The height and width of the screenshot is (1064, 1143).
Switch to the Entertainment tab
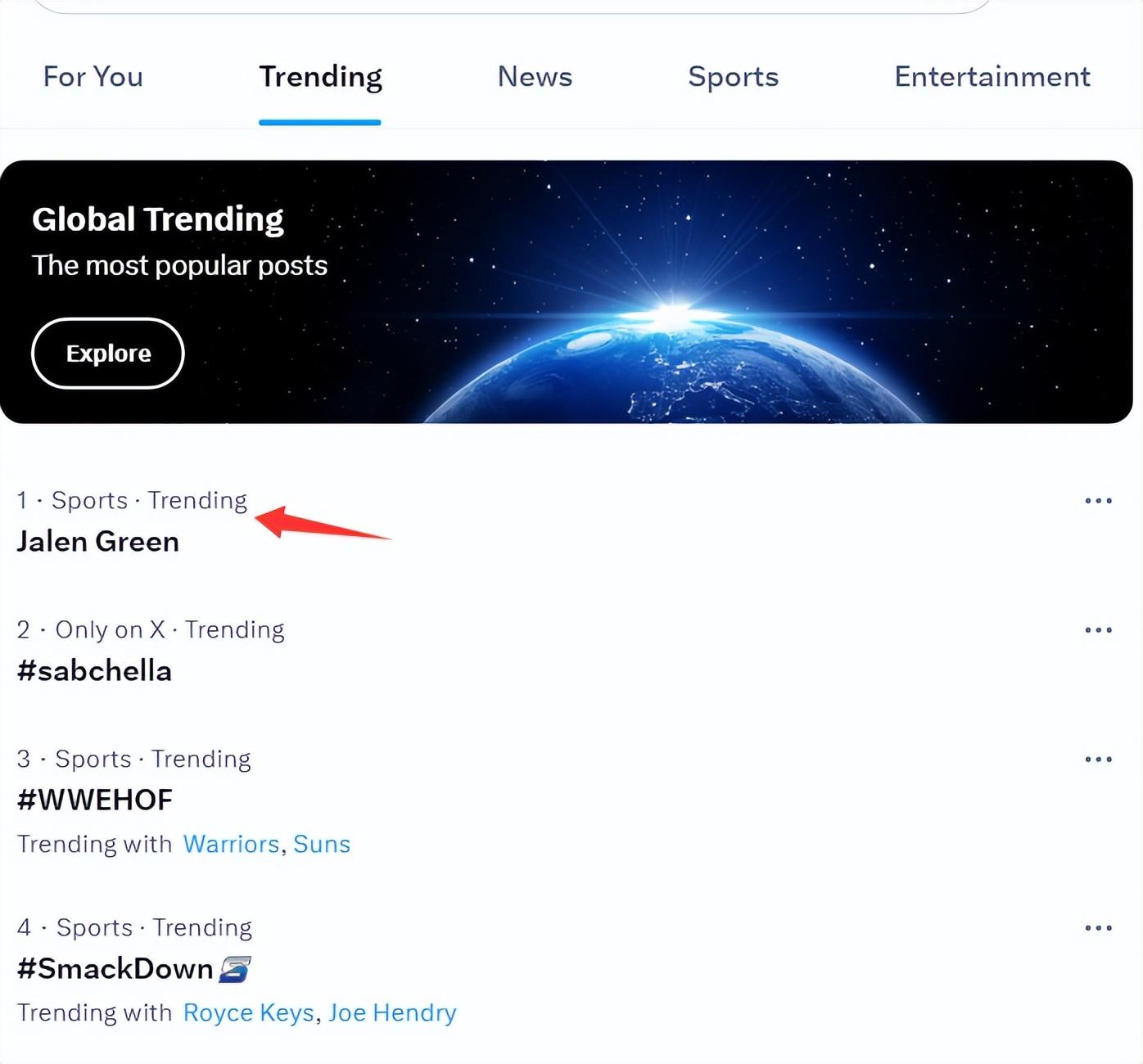[992, 77]
